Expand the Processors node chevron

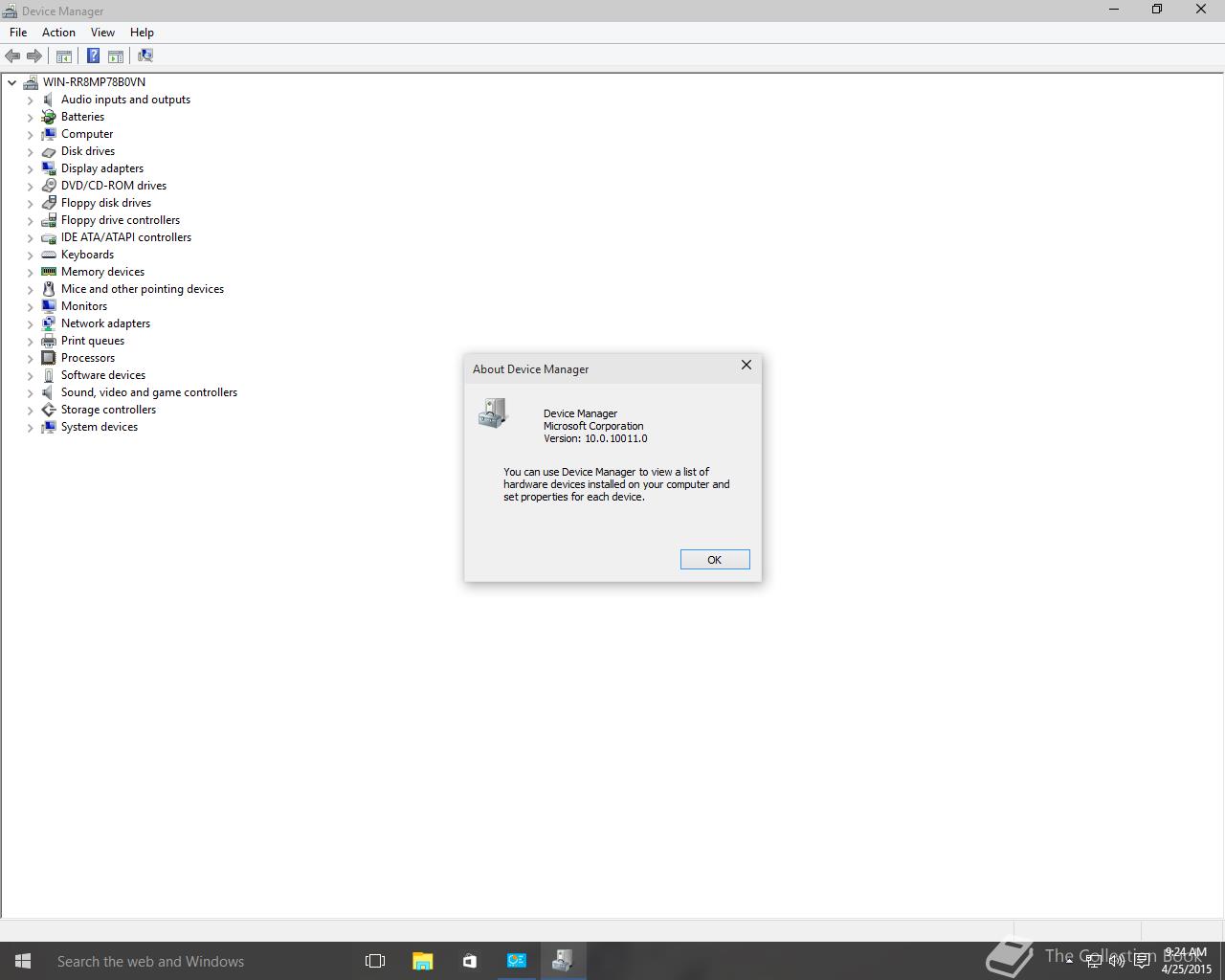[x=30, y=358]
